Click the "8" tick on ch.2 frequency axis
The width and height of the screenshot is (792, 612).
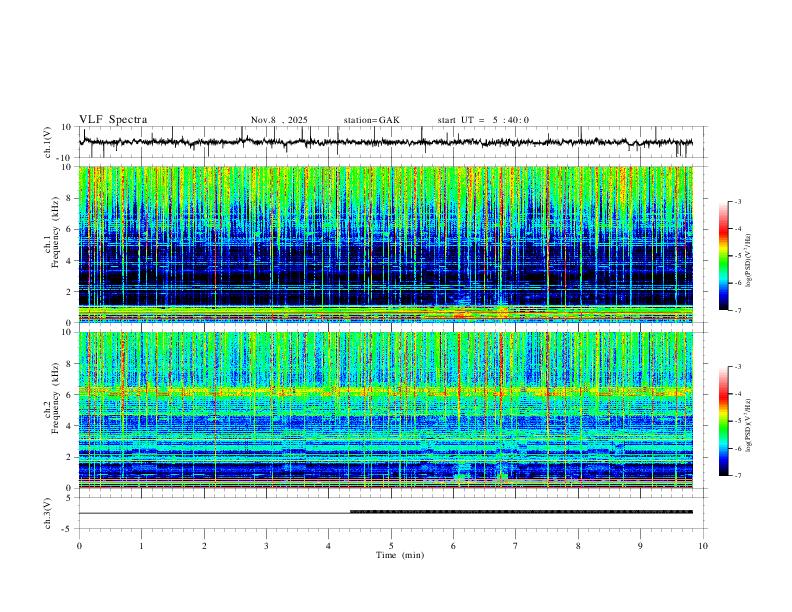(x=70, y=364)
